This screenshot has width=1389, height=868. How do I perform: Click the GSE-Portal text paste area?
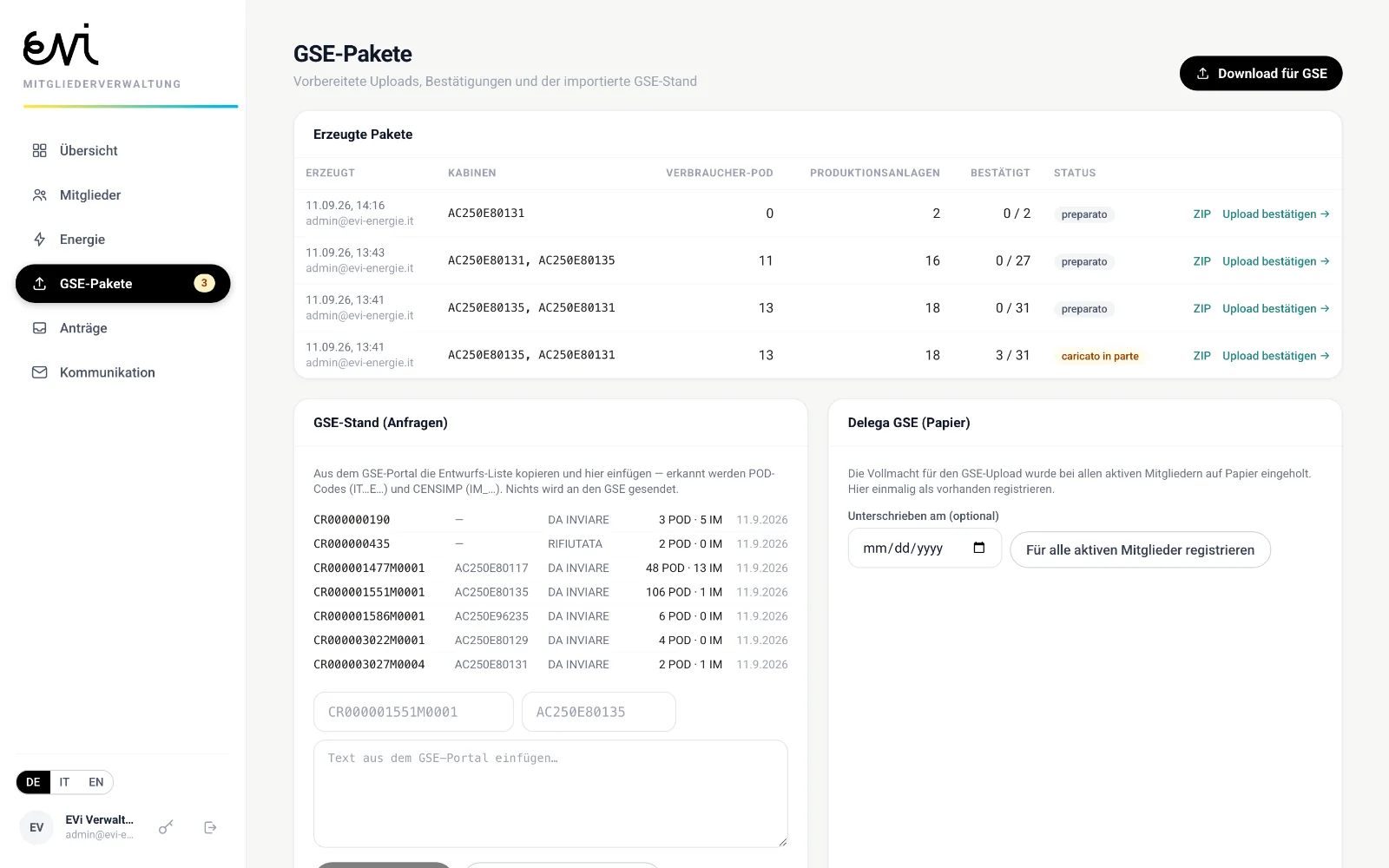pyautogui.click(x=550, y=793)
